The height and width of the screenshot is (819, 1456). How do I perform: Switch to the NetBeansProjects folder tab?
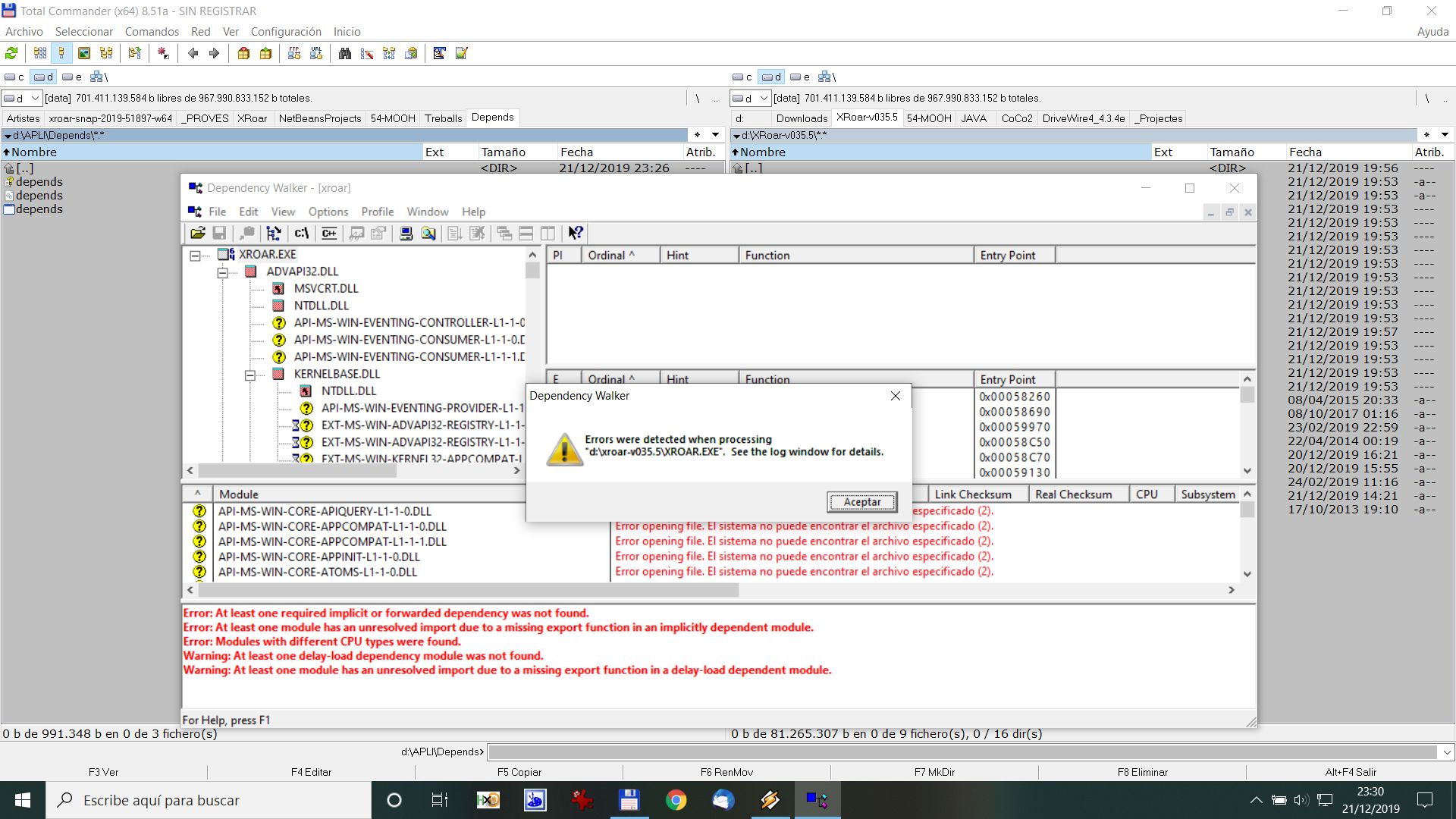tap(319, 118)
